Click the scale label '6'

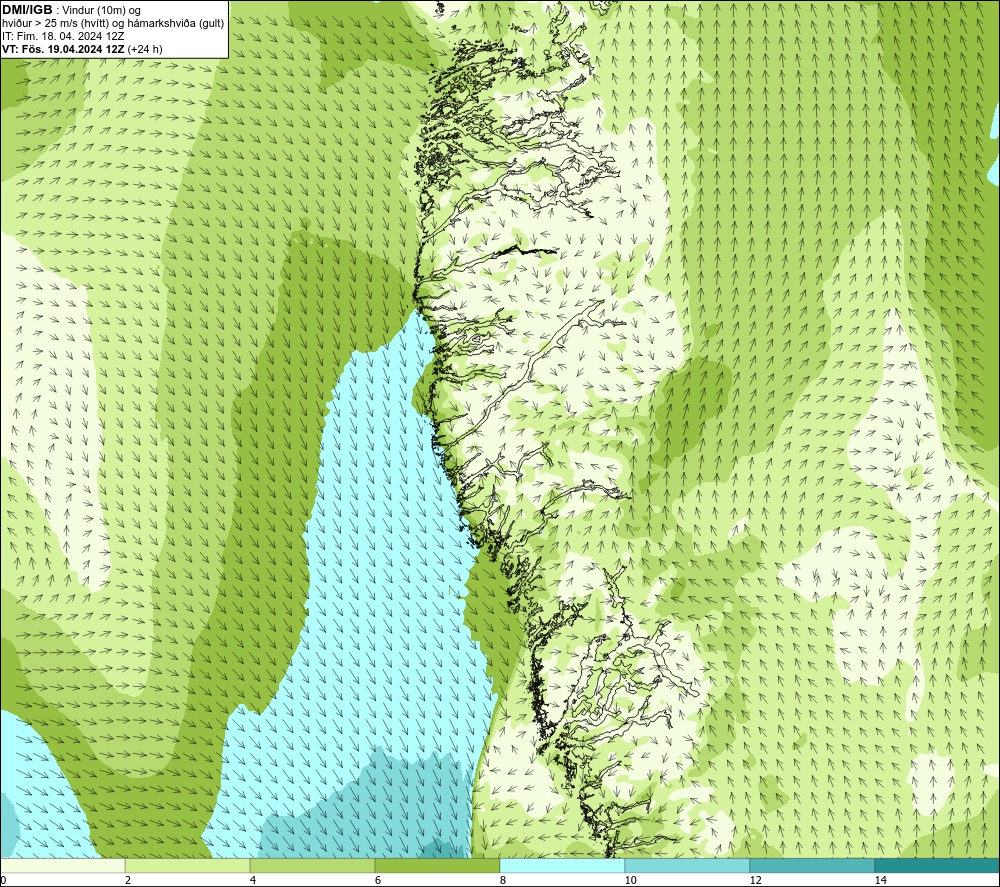click(378, 880)
